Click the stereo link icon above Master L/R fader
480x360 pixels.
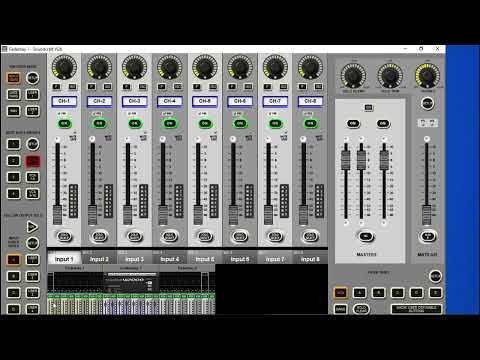[x=427, y=123]
